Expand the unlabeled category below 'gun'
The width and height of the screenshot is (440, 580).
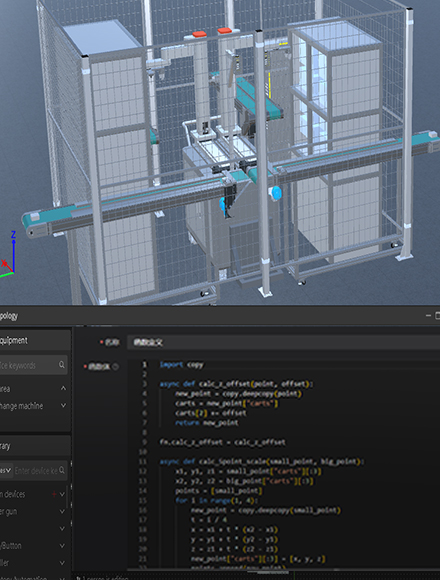[62, 529]
